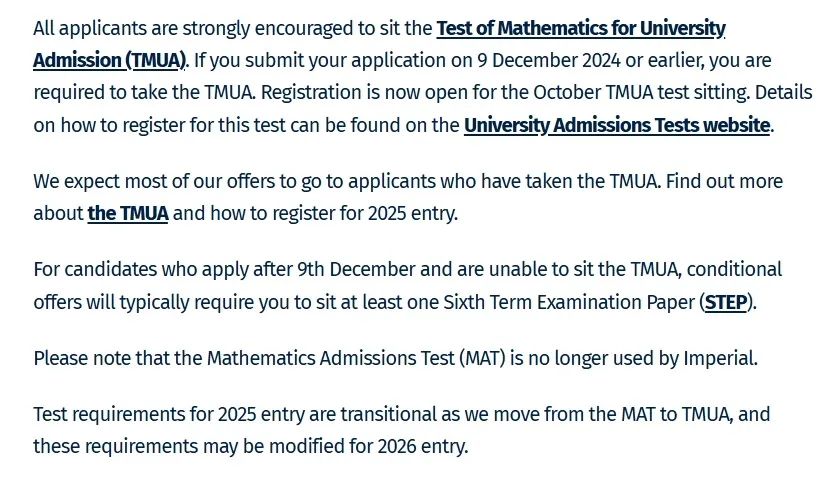Click the 'October TMUA test sitting' phrase

coord(642,93)
